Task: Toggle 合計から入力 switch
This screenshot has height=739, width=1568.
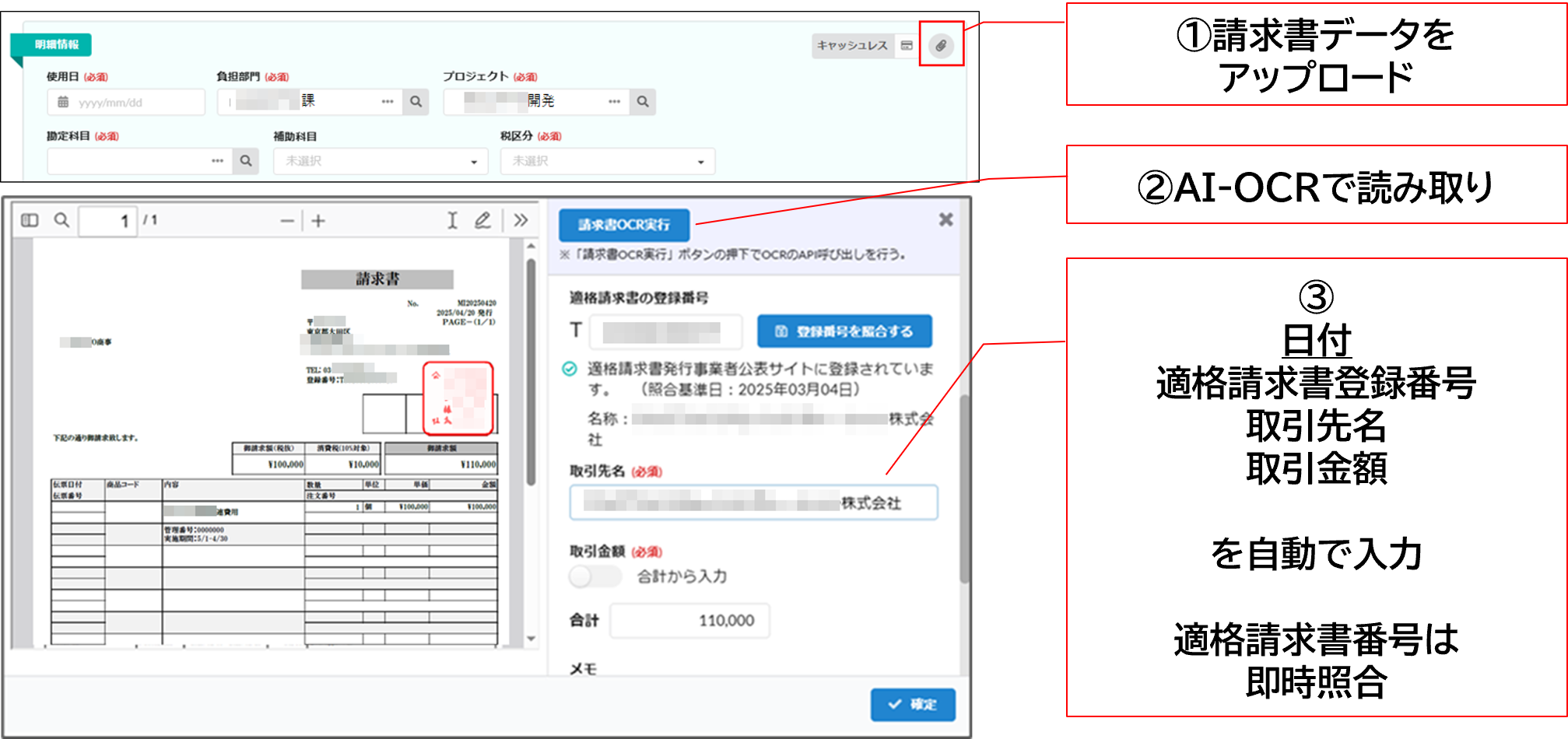Action: click(x=595, y=576)
